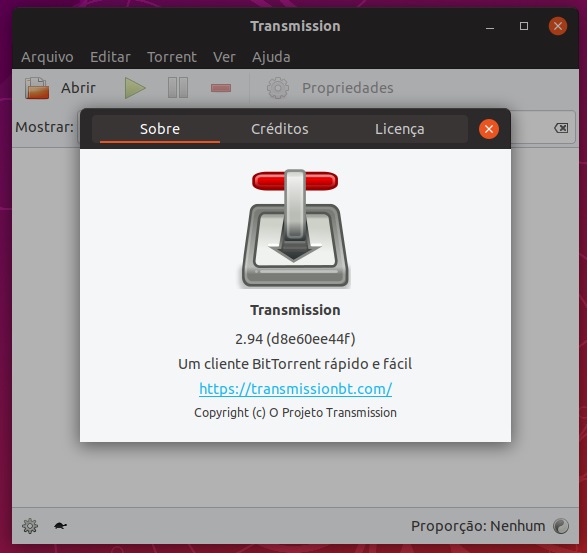The image size is (587, 553).
Task: Open the Torrent menu
Action: coord(172,57)
